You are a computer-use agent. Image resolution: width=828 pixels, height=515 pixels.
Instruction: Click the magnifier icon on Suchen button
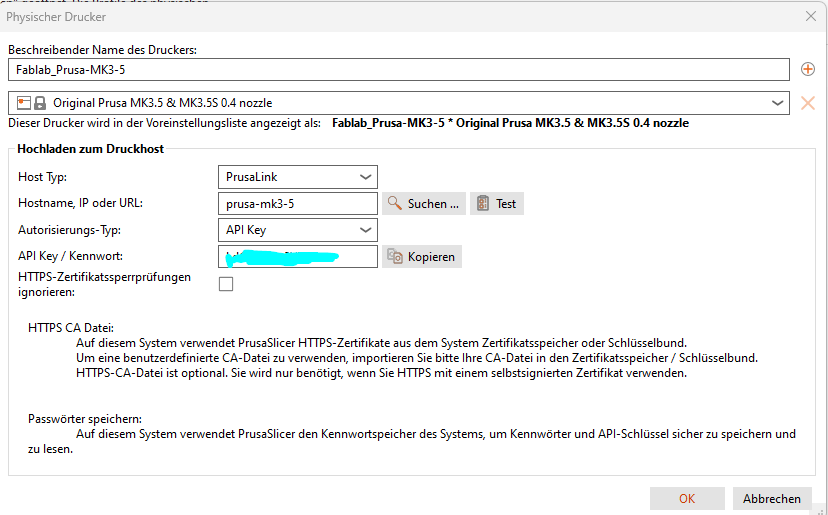click(x=395, y=204)
